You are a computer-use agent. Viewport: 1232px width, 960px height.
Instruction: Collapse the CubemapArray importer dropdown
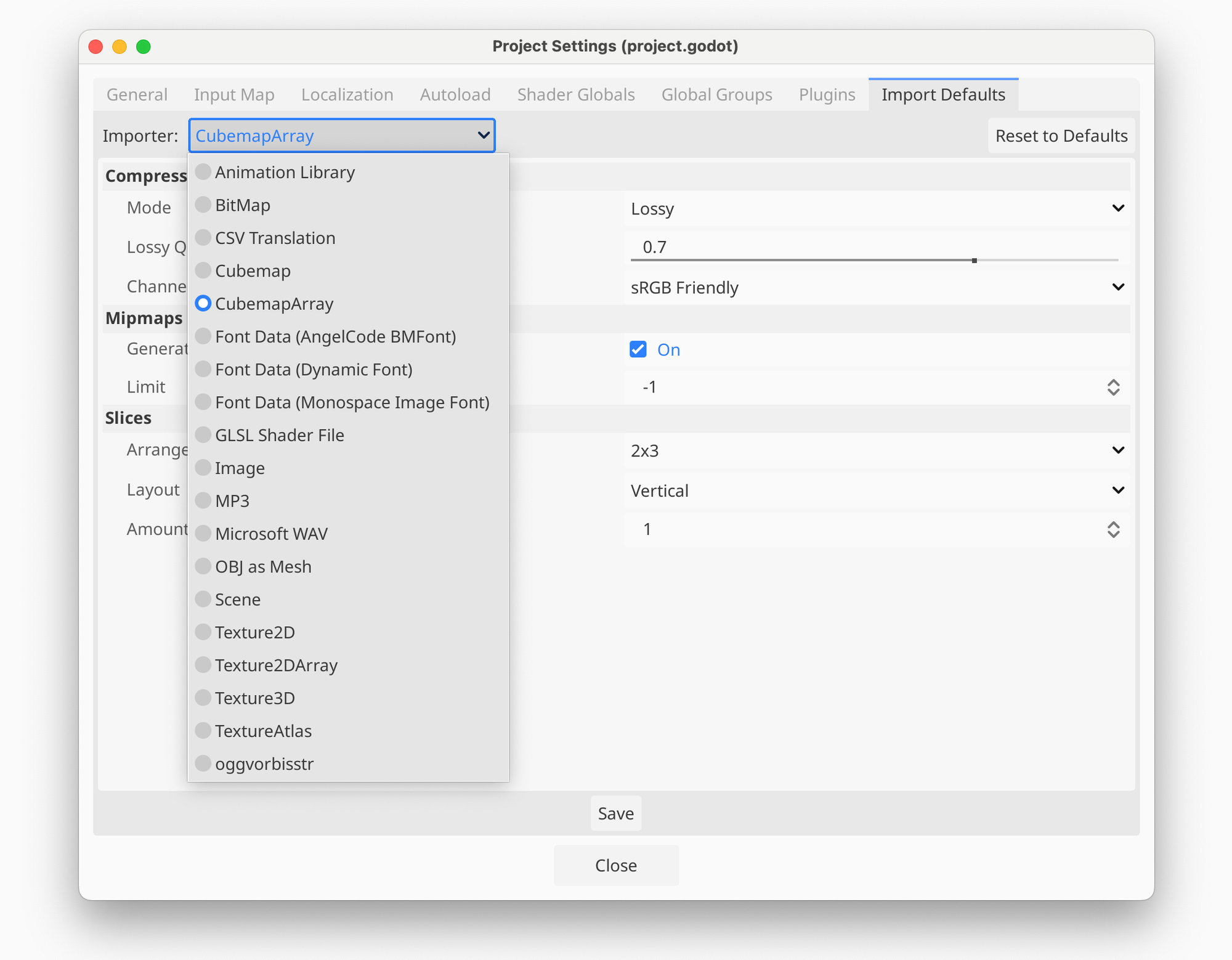point(342,136)
